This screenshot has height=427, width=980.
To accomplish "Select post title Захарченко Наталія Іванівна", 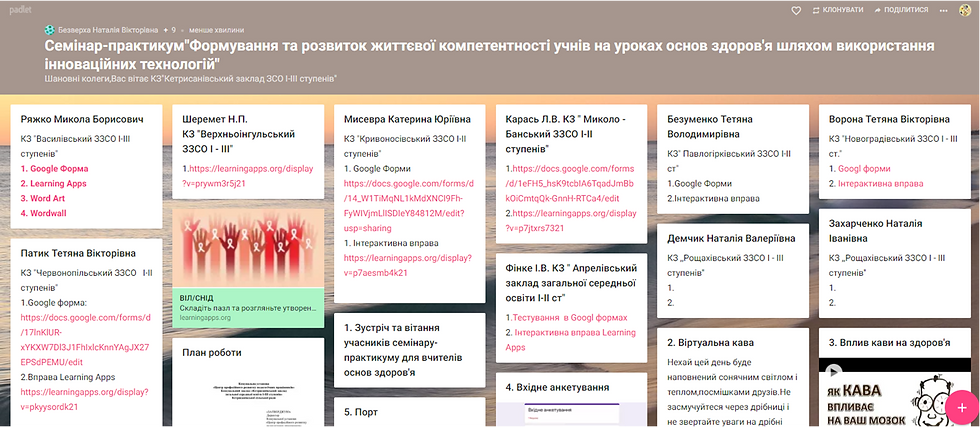I will [x=875, y=231].
